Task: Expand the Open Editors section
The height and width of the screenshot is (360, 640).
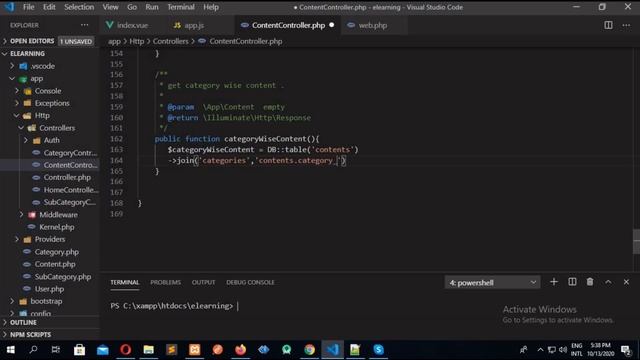Action: [50, 41]
